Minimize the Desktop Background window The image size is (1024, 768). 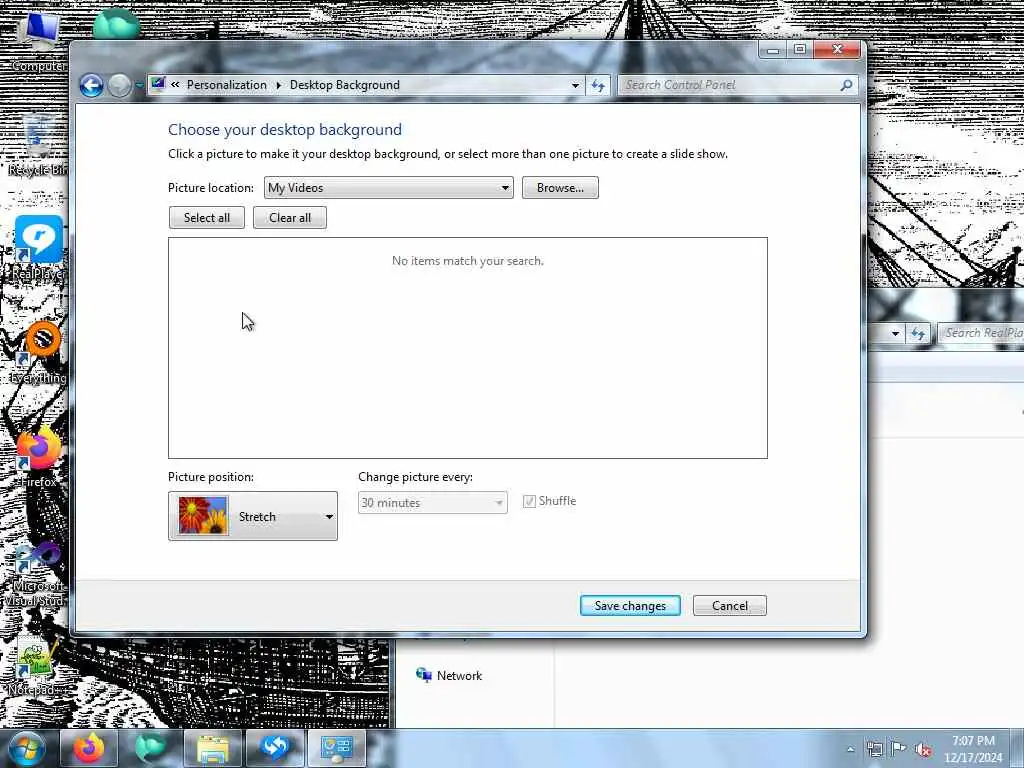pyautogui.click(x=773, y=50)
